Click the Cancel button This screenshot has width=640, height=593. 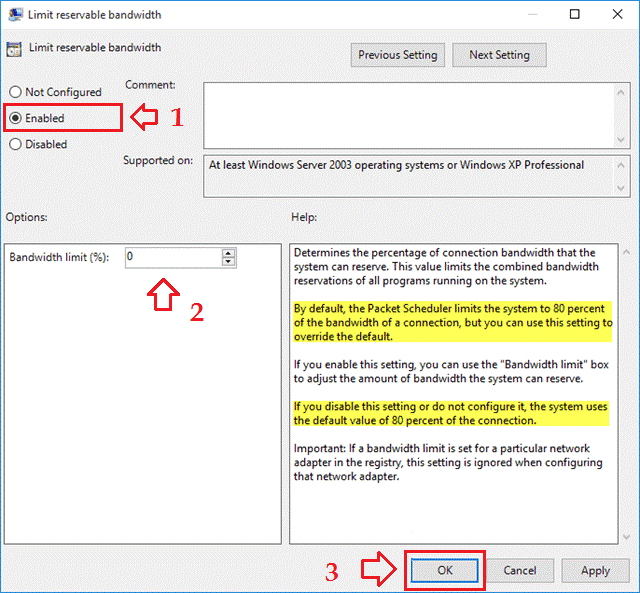tap(520, 570)
